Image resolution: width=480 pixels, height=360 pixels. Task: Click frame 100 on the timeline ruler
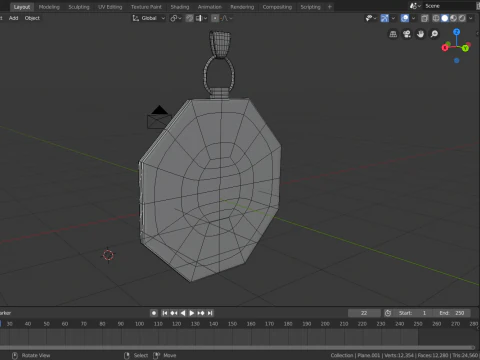point(139,324)
